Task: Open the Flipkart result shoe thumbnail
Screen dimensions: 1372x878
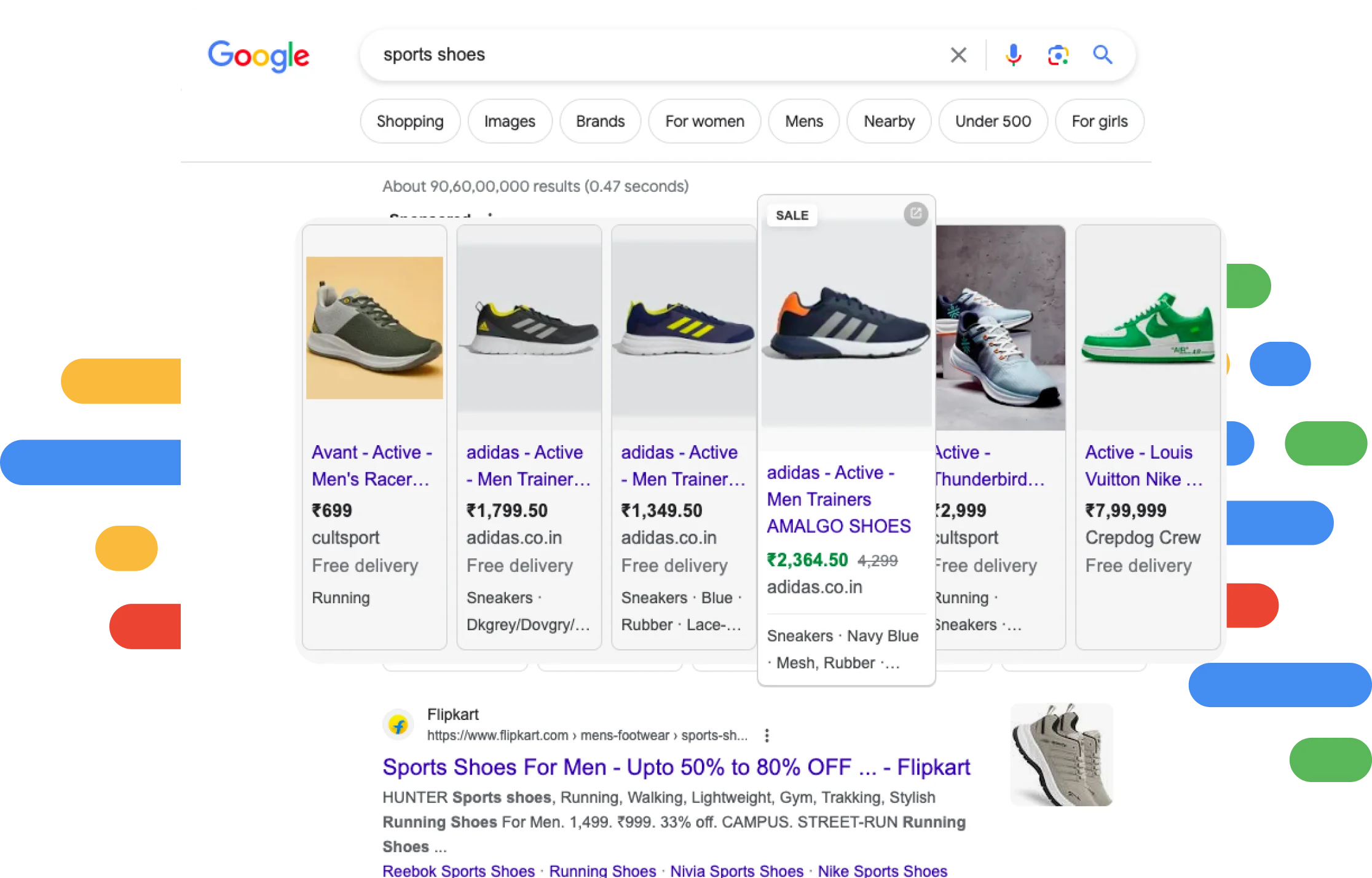Action: click(x=1062, y=754)
